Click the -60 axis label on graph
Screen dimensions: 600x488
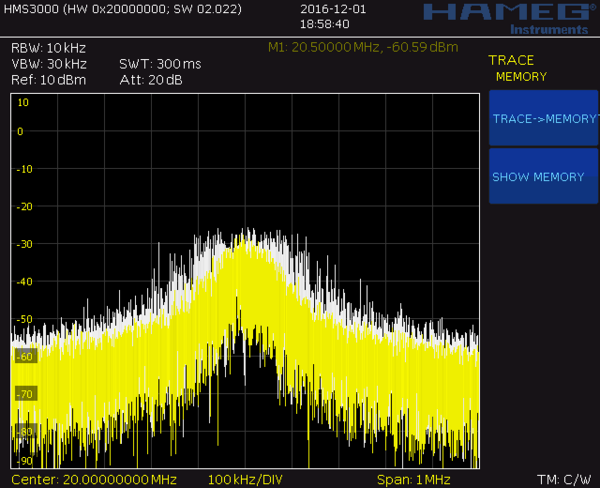click(26, 356)
